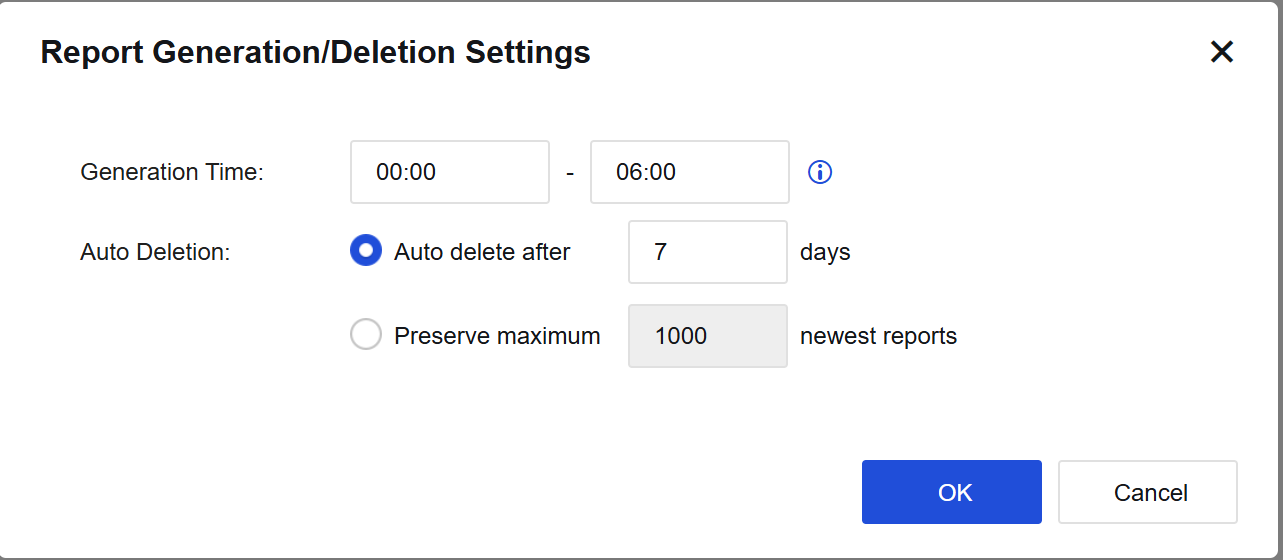Click the dialog title text
This screenshot has width=1283, height=560.
[315, 52]
